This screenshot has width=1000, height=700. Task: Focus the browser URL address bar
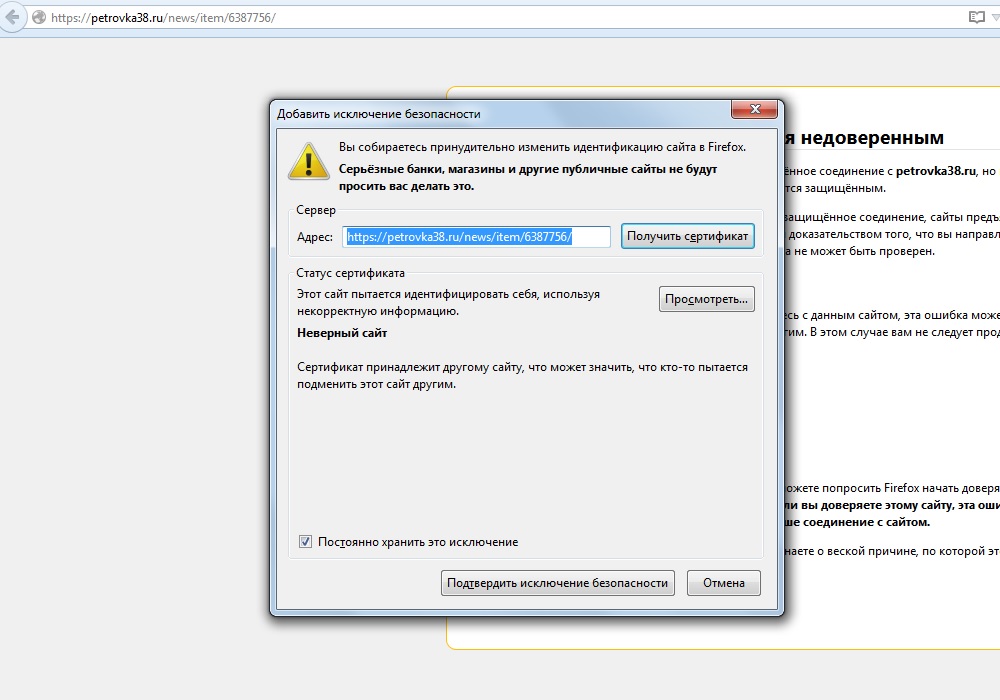click(x=500, y=18)
